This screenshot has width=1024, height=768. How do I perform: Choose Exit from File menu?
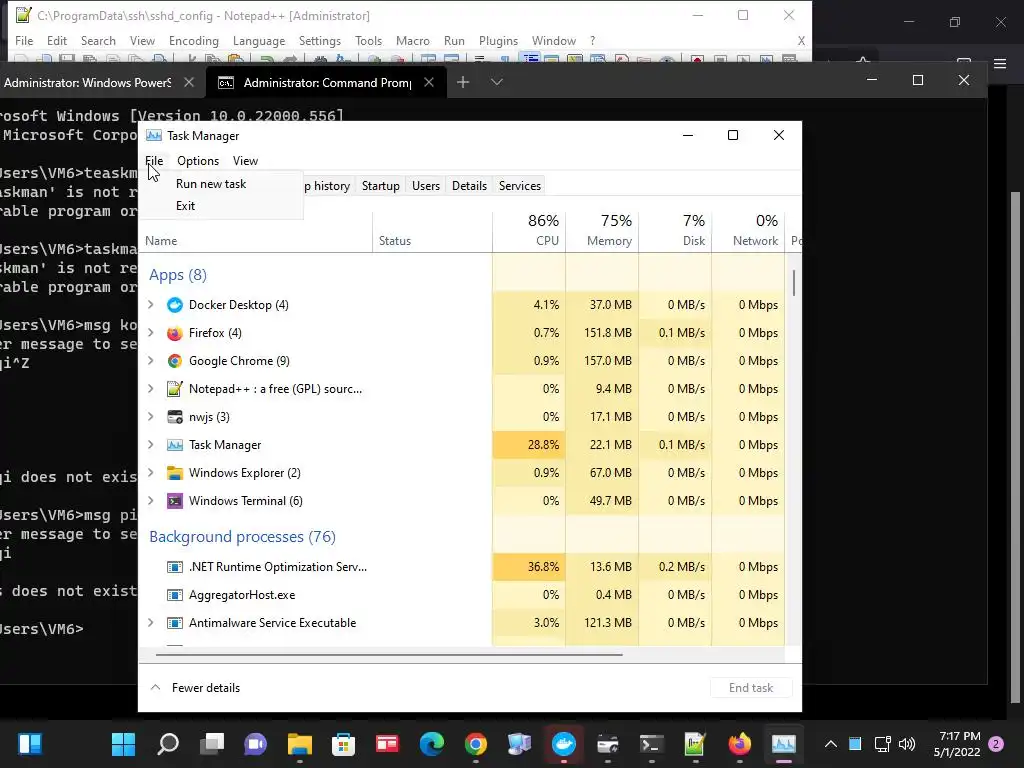coord(185,206)
